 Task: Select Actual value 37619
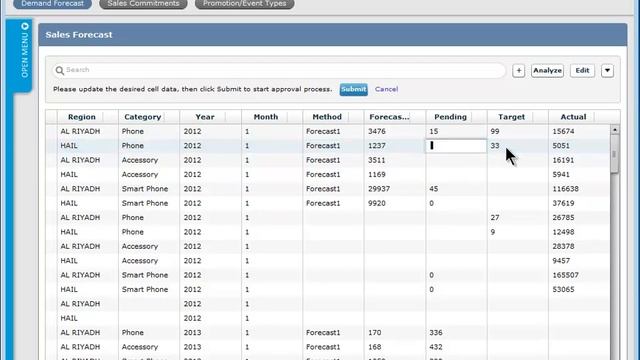[x=563, y=203]
